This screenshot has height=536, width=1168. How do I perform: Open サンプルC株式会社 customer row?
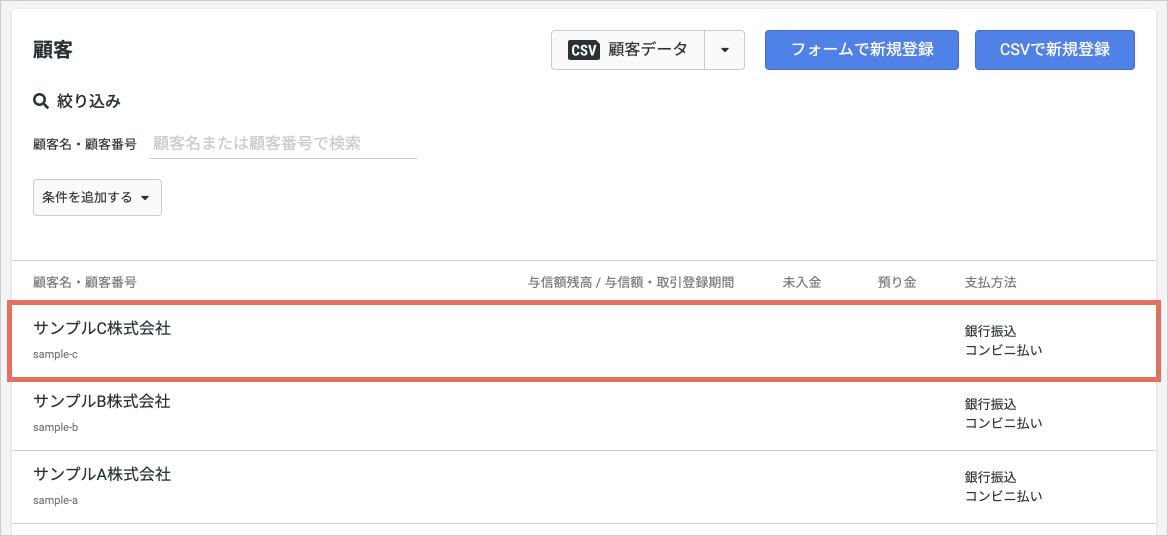point(584,340)
